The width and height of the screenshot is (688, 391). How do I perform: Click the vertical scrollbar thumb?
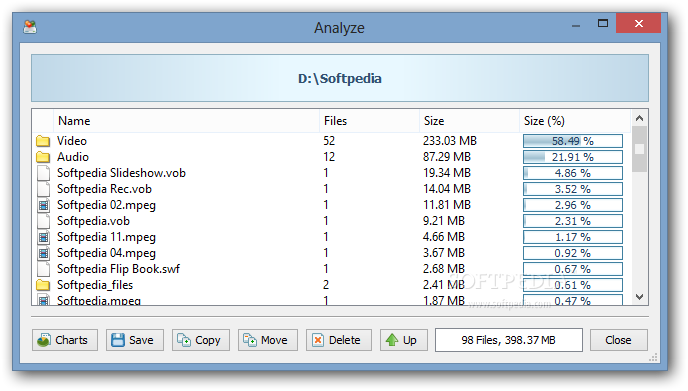[x=639, y=149]
